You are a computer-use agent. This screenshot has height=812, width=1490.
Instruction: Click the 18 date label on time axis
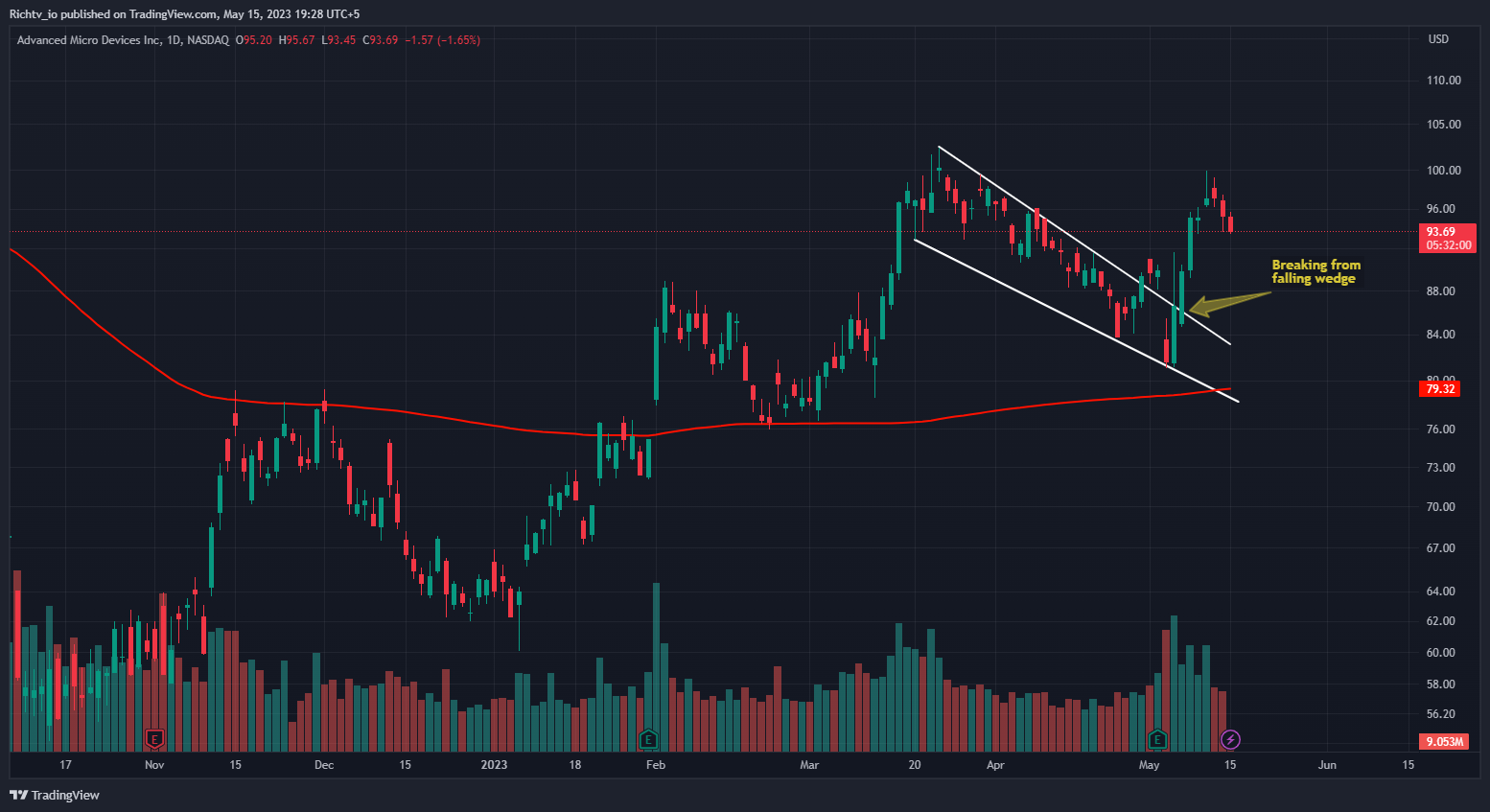coord(575,765)
